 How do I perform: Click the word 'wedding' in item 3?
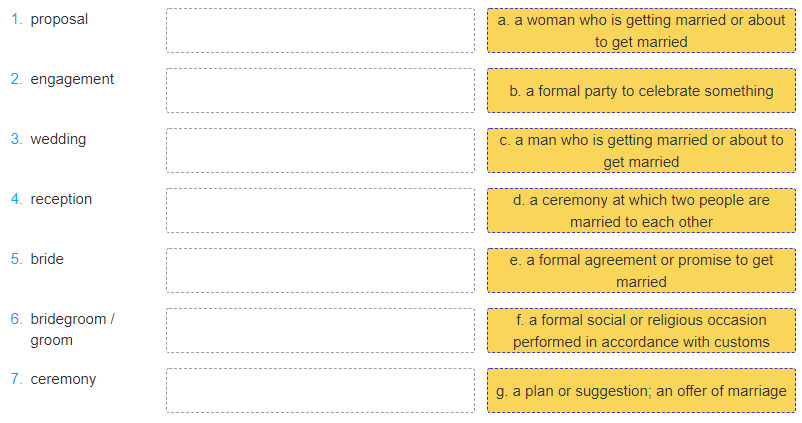coord(58,139)
